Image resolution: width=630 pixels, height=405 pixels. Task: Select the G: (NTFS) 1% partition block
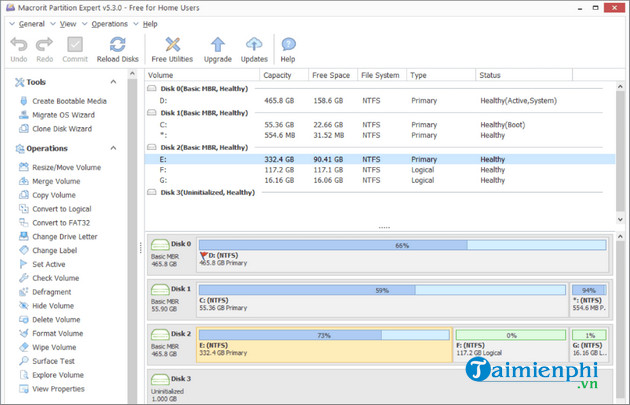tap(589, 345)
